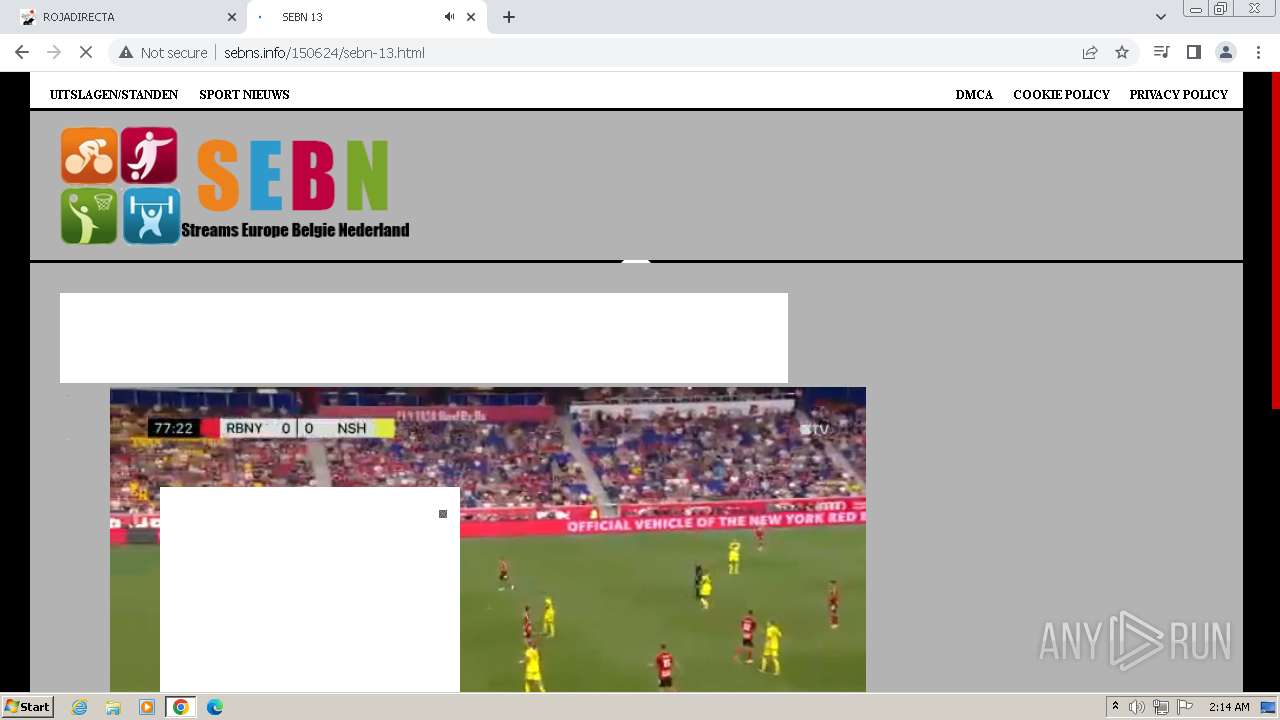Image resolution: width=1280 pixels, height=720 pixels.
Task: Select the SEBN 13 tab
Action: tap(365, 17)
